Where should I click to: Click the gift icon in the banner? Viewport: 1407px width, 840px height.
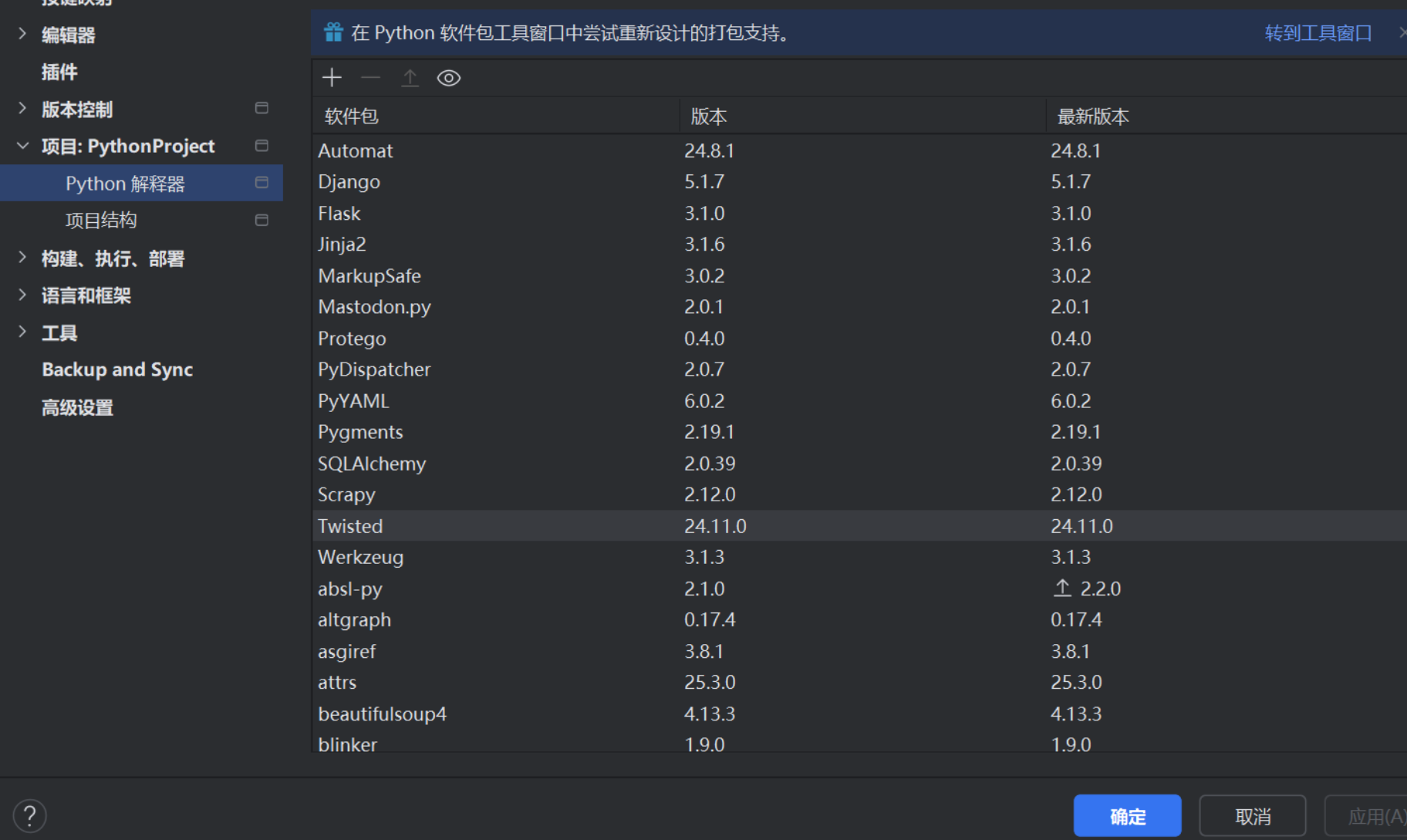(x=333, y=32)
